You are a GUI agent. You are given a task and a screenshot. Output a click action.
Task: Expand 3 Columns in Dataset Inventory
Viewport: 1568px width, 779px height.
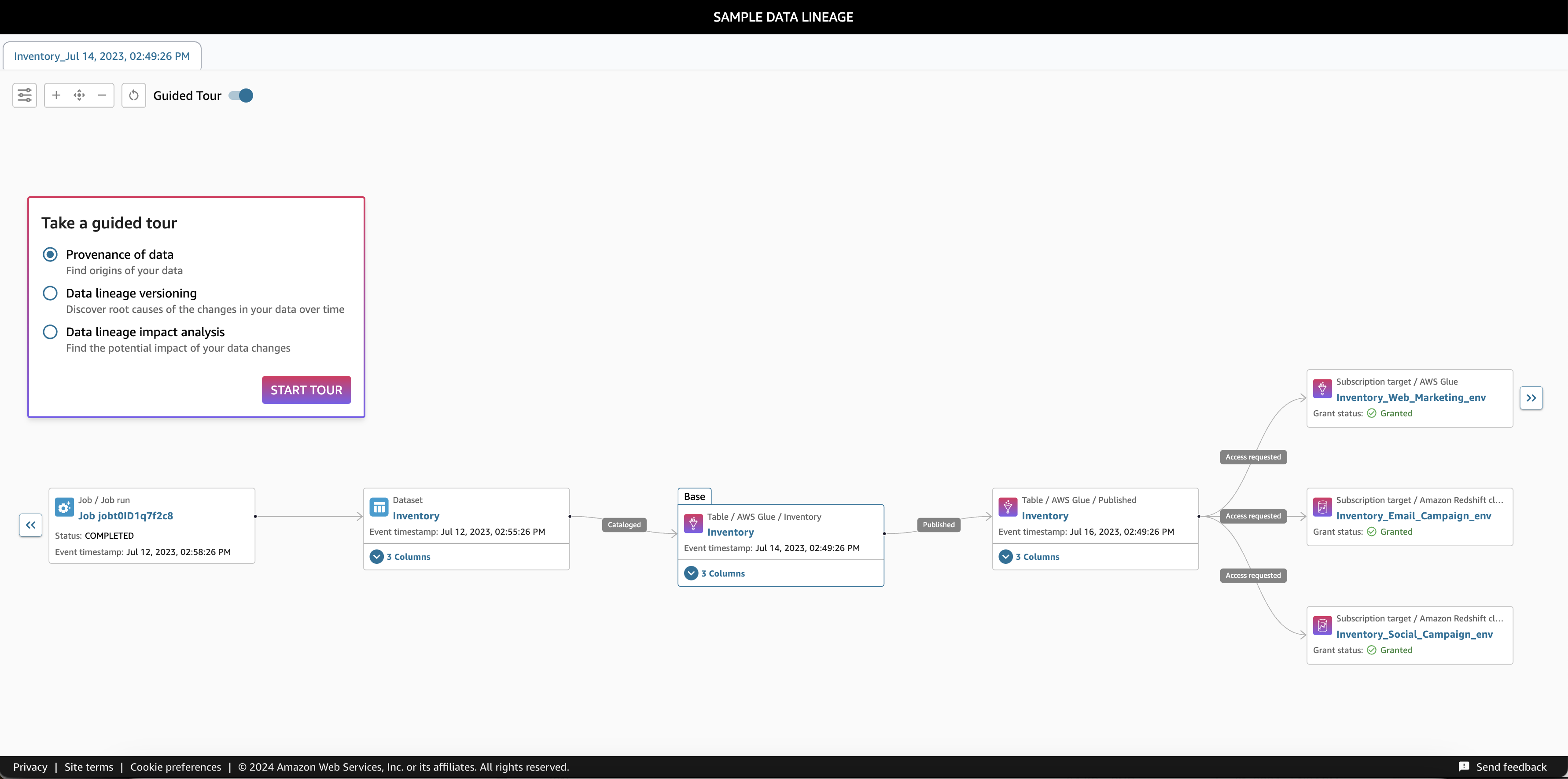377,557
